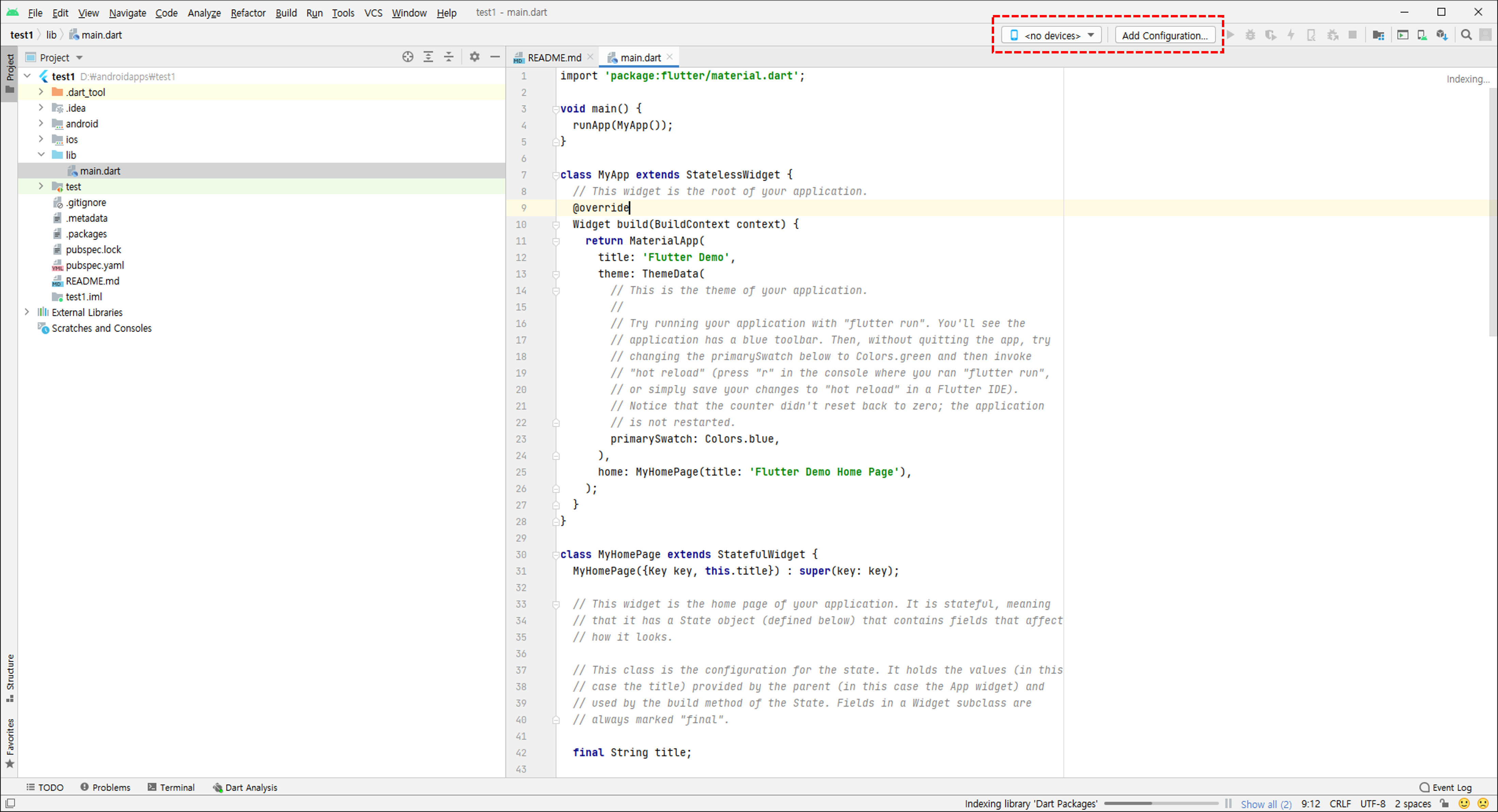
Task: Click the locate-file crosshair icon
Action: pyautogui.click(x=408, y=57)
